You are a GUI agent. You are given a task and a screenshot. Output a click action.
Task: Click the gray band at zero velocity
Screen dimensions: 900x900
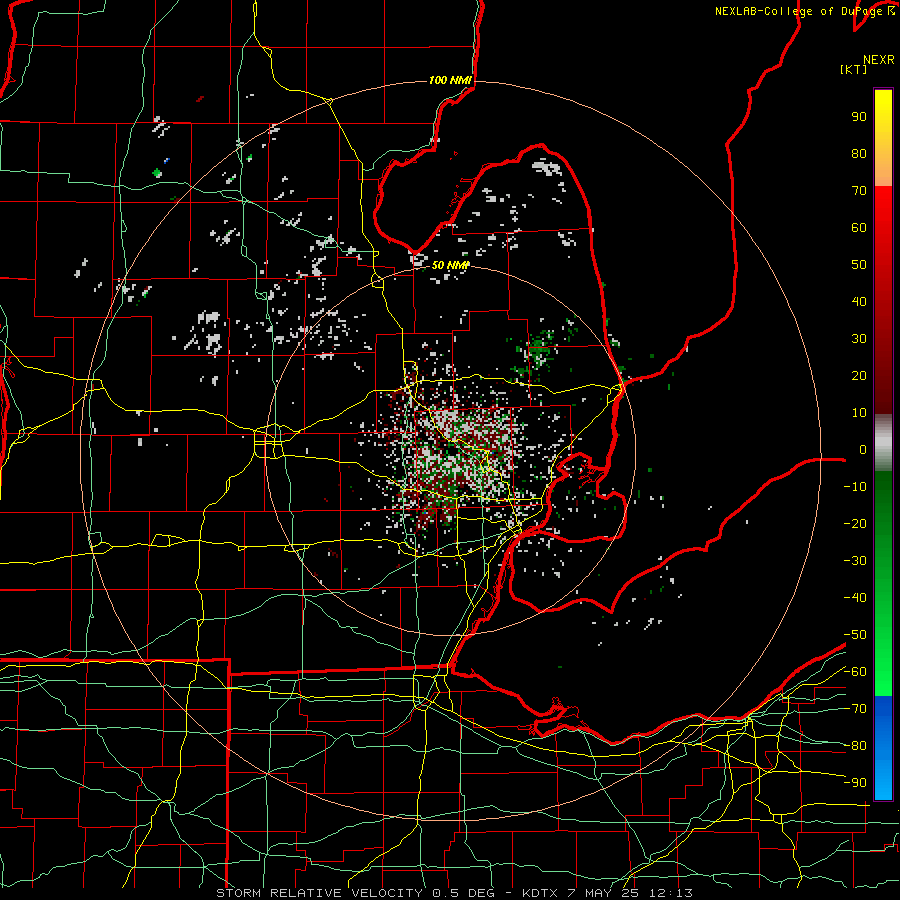pos(883,443)
